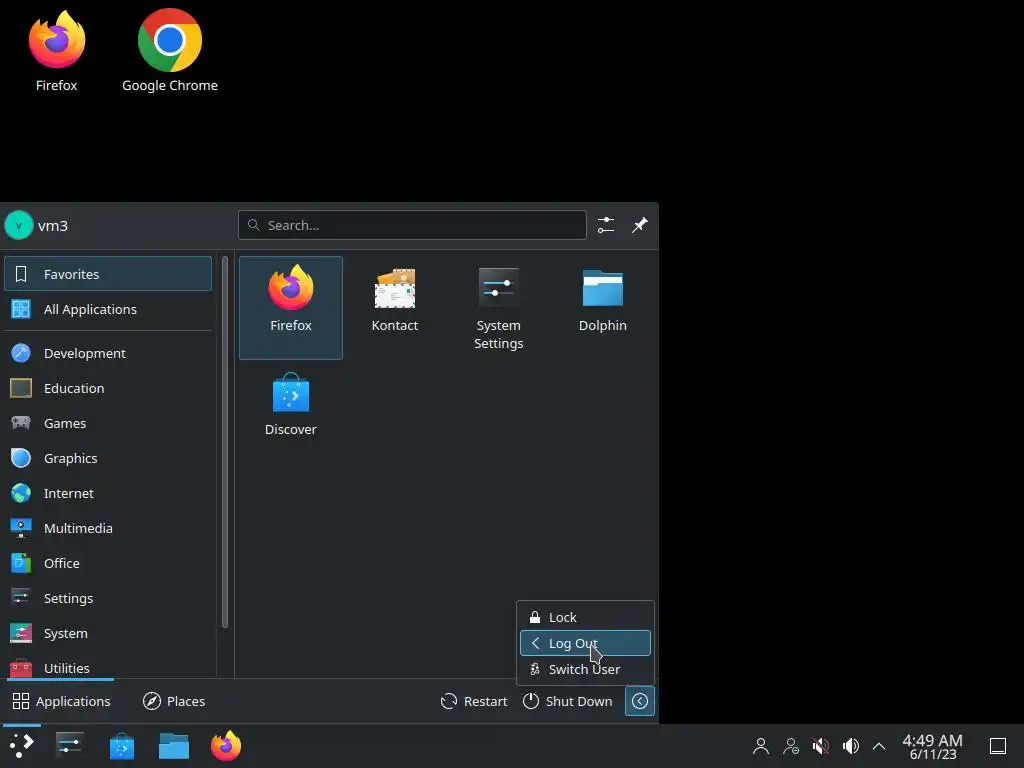1024x768 pixels.
Task: Open Firefox desktop shortcut icon
Action: [57, 40]
